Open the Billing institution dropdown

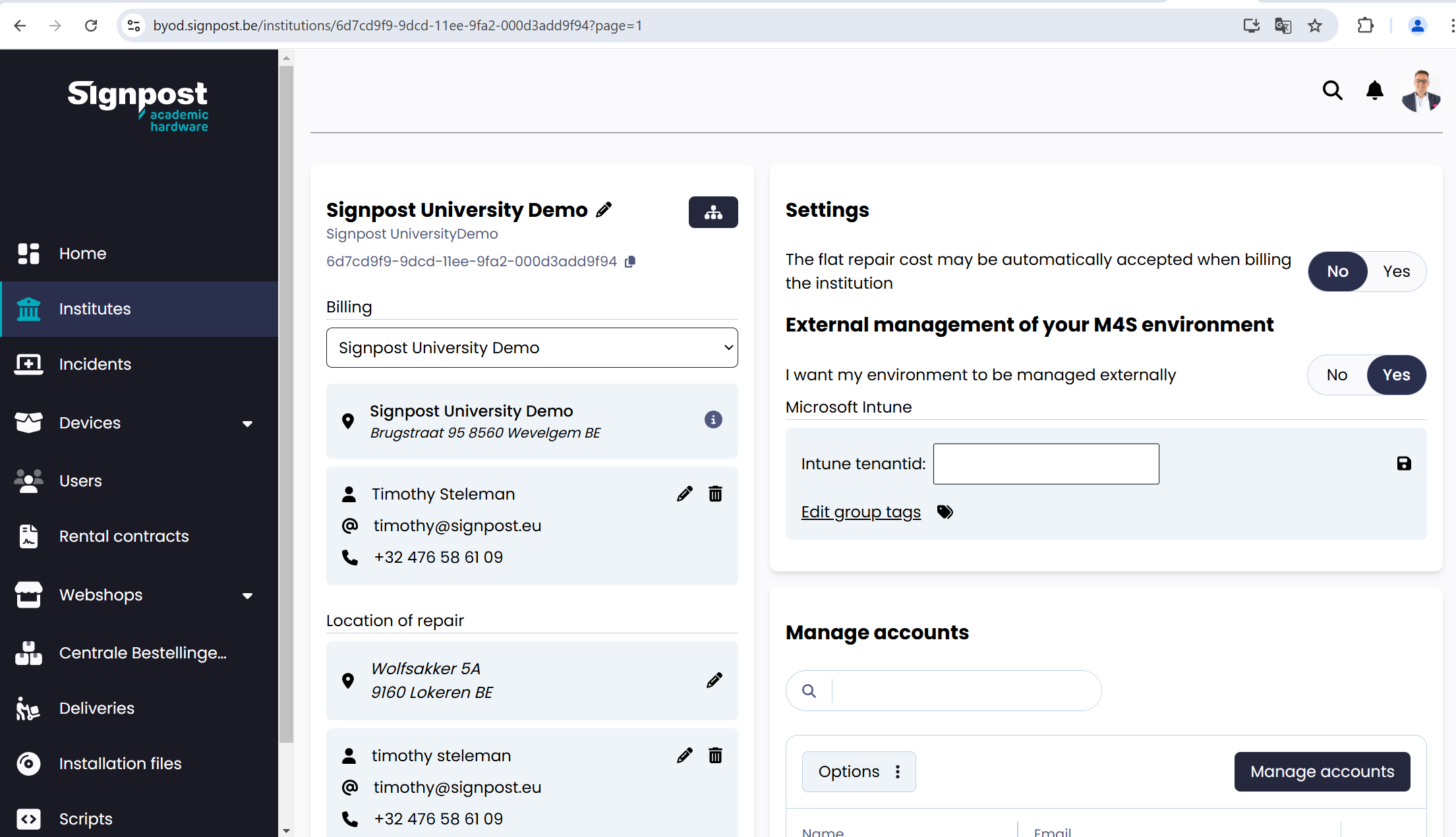click(x=531, y=347)
